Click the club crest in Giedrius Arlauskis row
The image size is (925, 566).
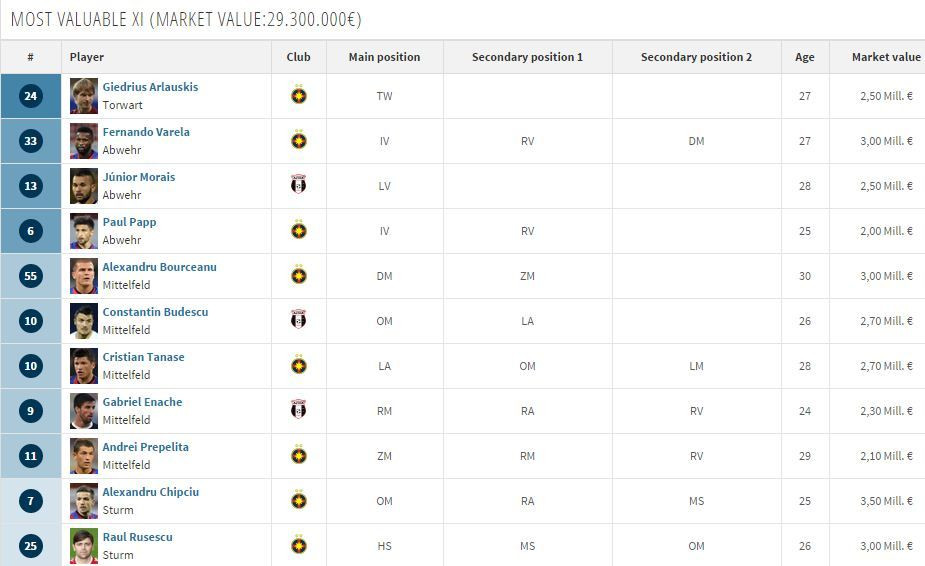[298, 96]
